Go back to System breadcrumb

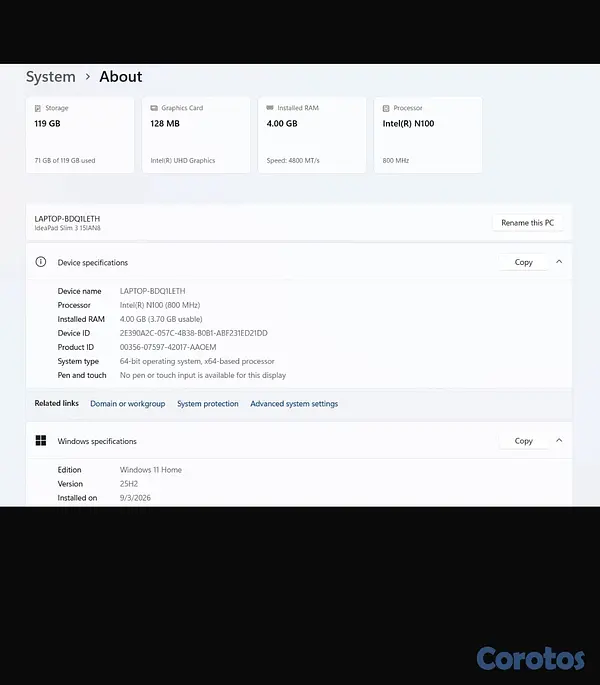tap(51, 77)
